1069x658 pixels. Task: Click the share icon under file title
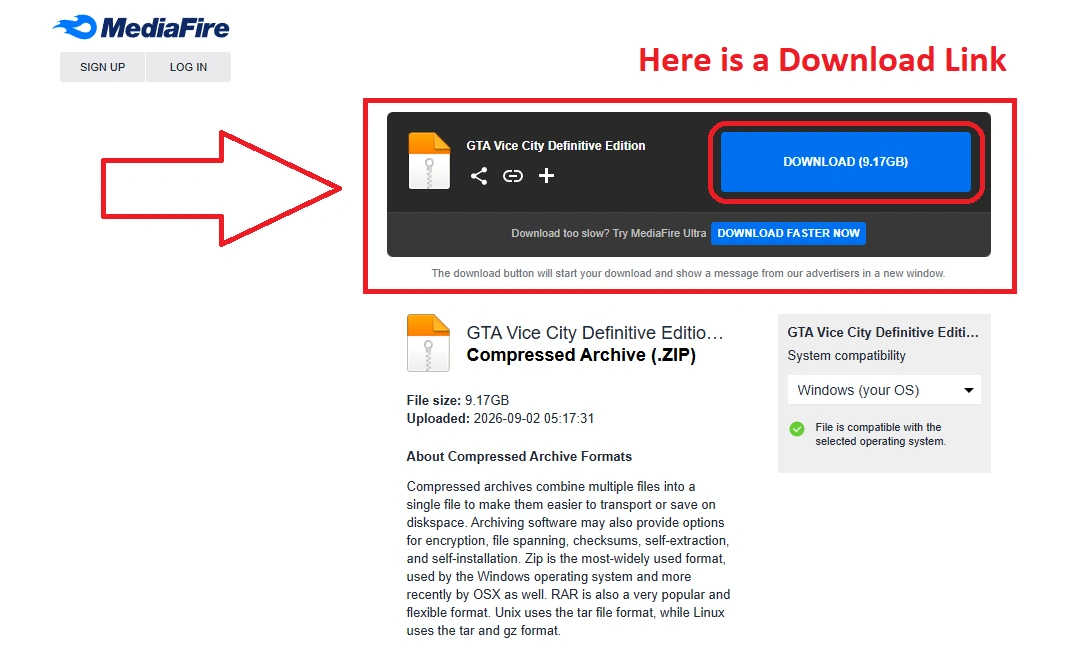(479, 176)
